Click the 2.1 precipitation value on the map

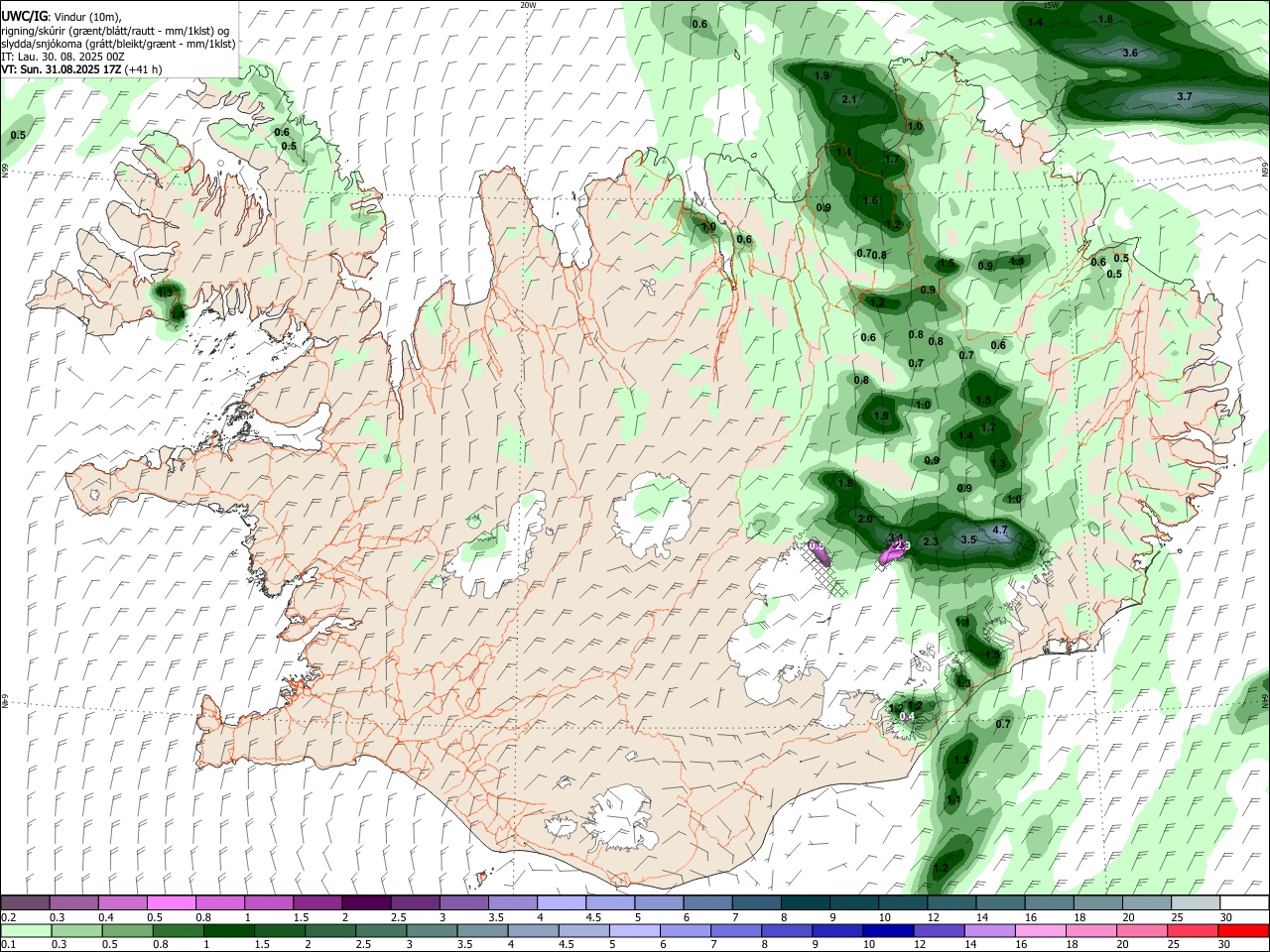click(x=849, y=99)
